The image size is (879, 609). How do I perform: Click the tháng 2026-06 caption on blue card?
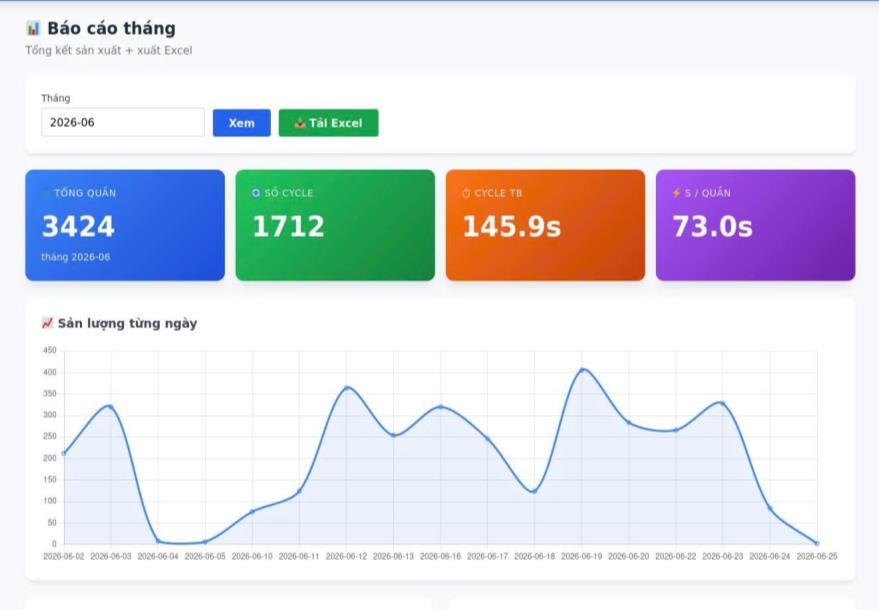pyautogui.click(x=76, y=257)
